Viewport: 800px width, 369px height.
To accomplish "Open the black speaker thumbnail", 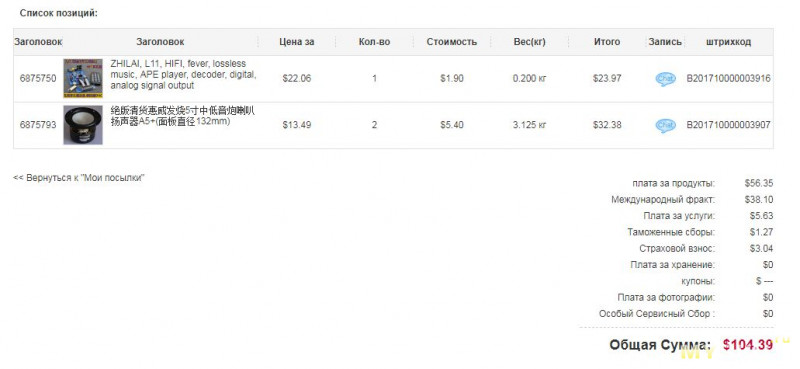I will [x=83, y=125].
